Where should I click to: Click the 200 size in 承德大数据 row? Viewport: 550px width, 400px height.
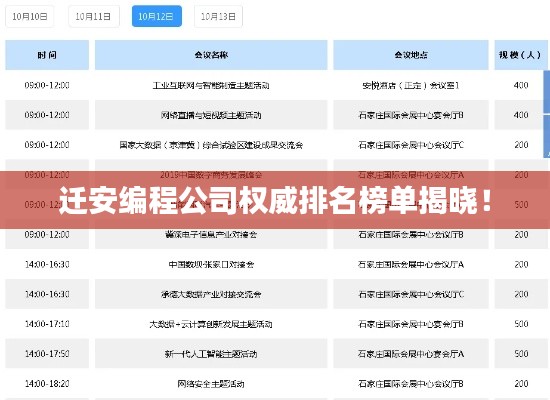(x=521, y=294)
